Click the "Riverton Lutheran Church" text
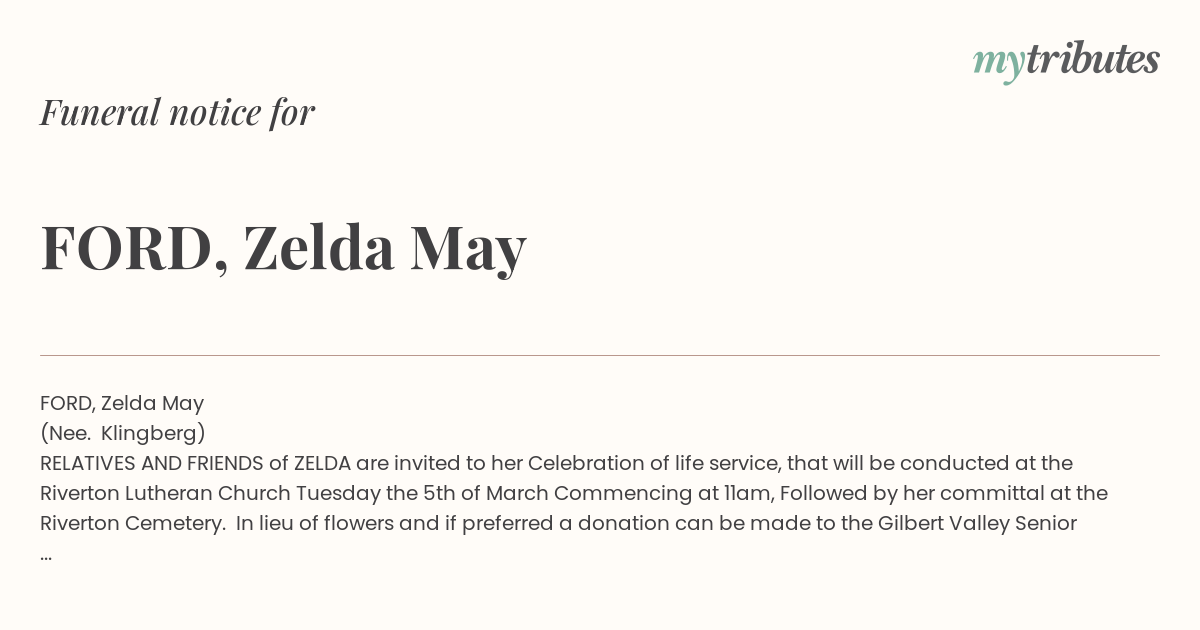The image size is (1200, 630). (165, 493)
